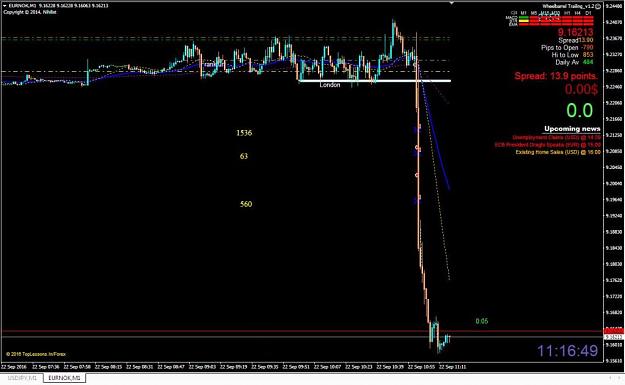Select the Unemployment Claims (USD) news line

556,138
